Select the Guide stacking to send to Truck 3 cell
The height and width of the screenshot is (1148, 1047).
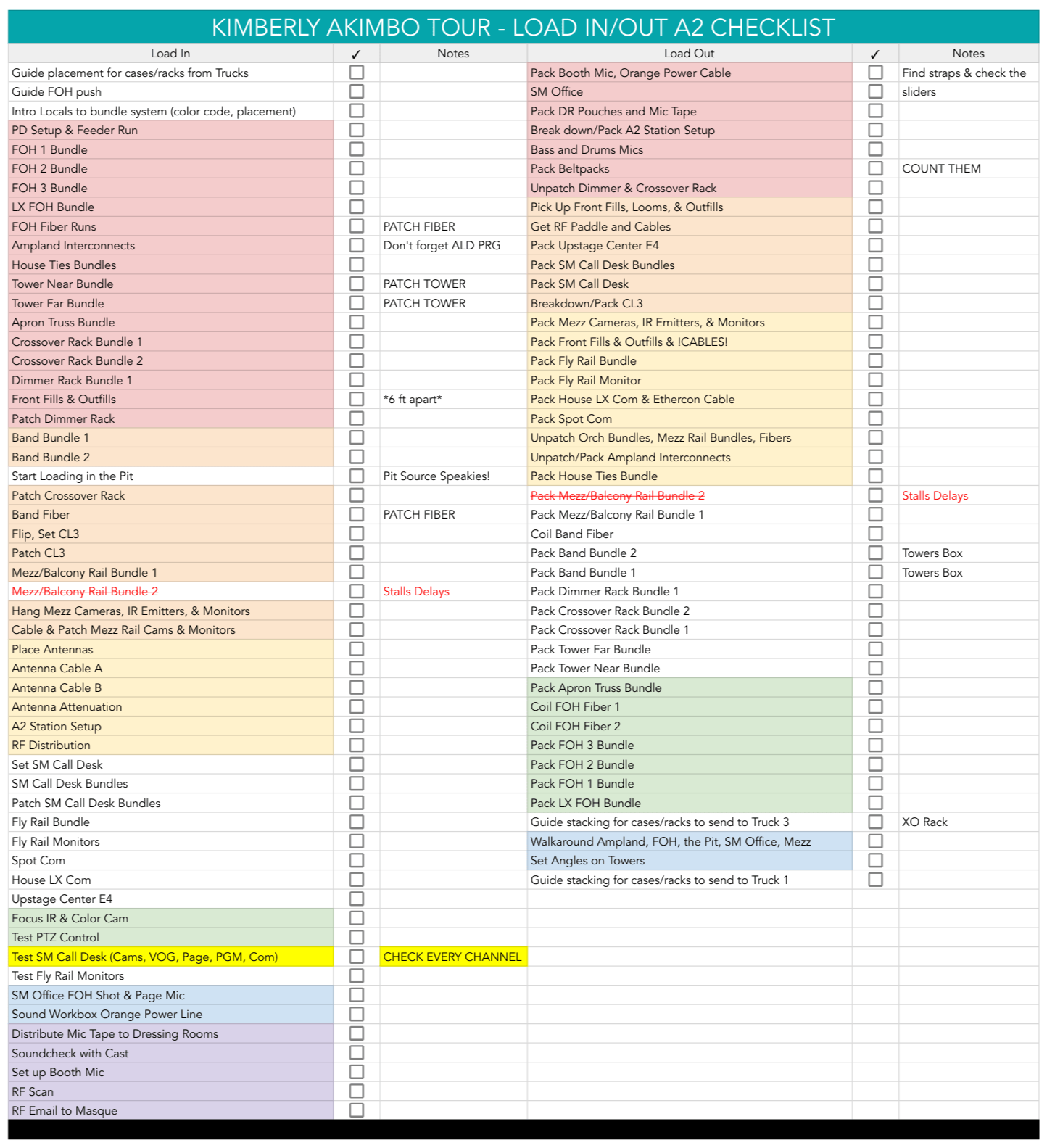(x=690, y=822)
